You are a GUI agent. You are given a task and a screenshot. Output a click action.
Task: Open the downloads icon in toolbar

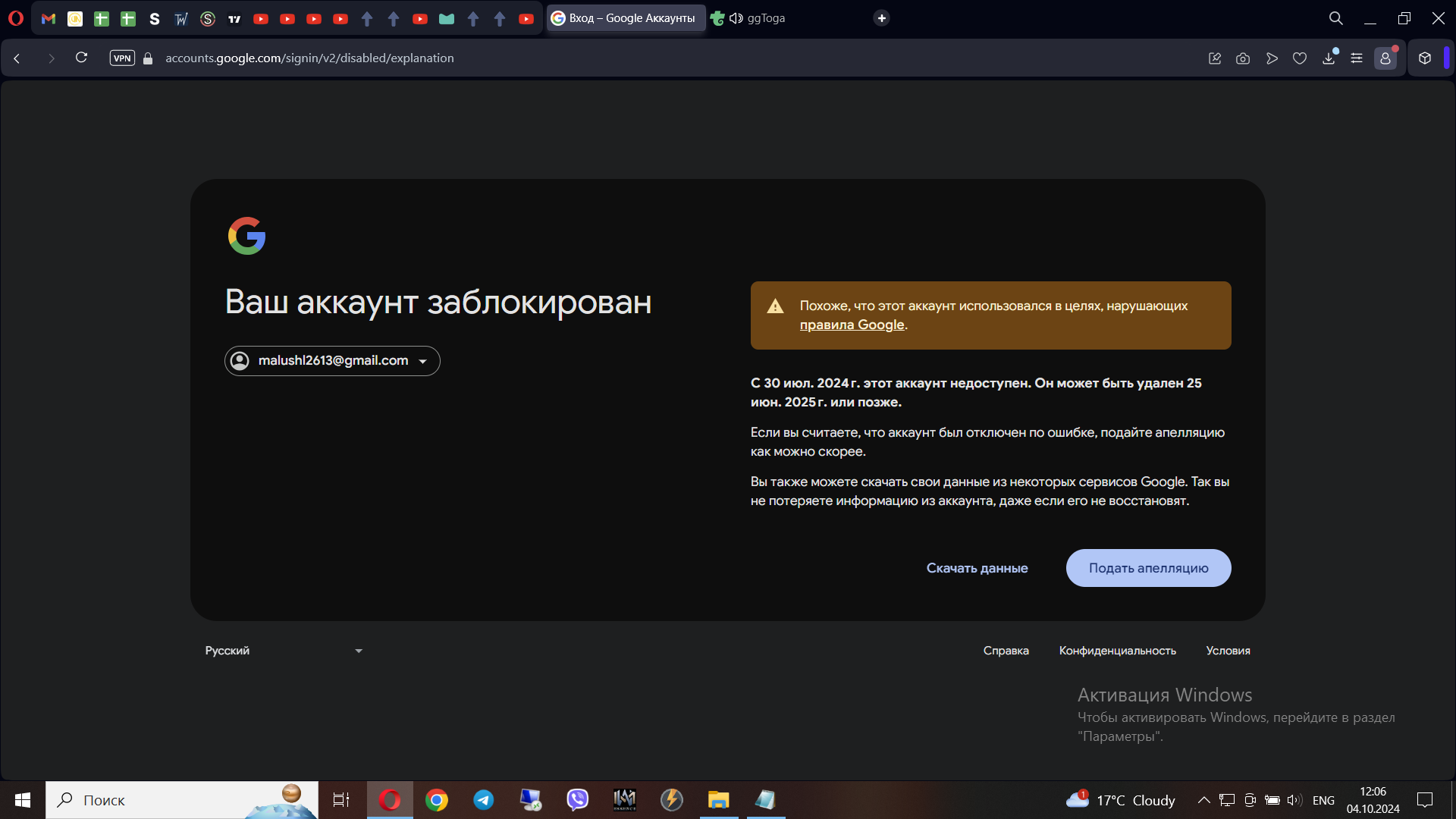[x=1329, y=58]
